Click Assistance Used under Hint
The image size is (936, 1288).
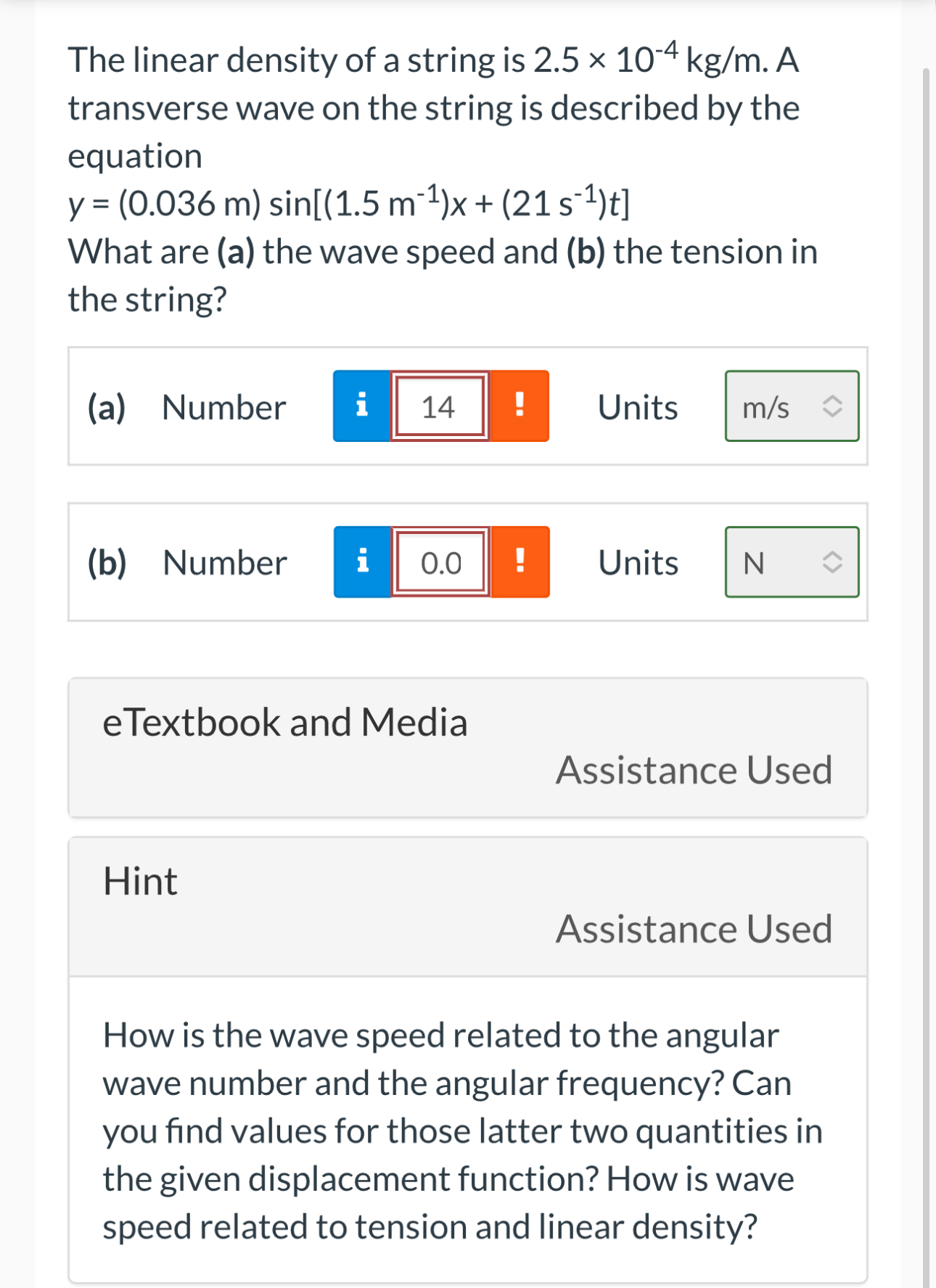[693, 930]
